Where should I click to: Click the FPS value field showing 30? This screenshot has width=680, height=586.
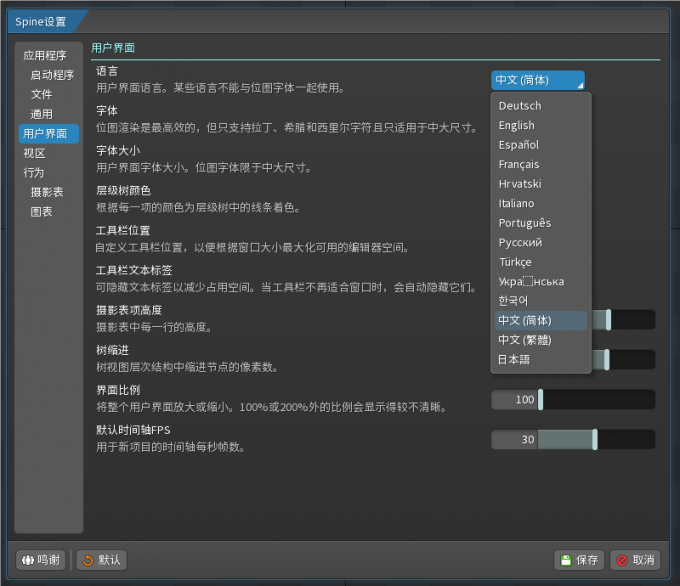tap(515, 439)
